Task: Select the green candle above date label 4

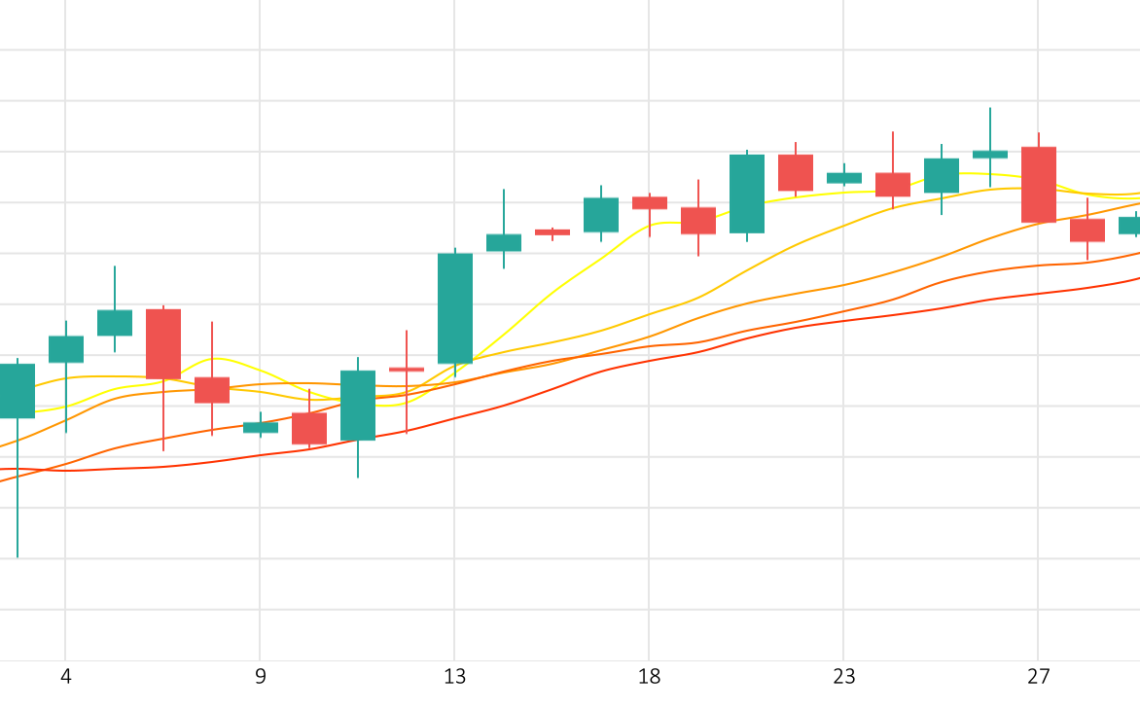Action: coord(66,349)
